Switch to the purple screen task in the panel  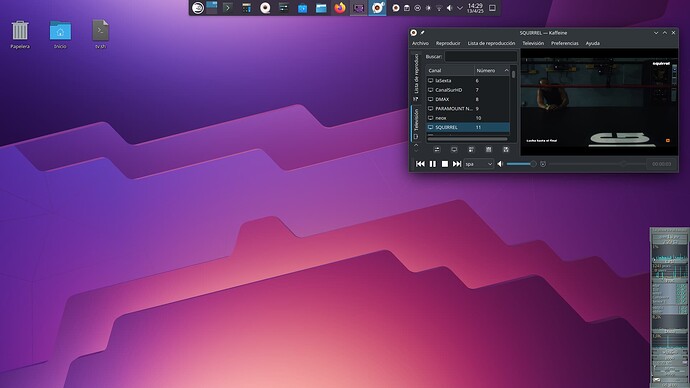click(x=359, y=8)
